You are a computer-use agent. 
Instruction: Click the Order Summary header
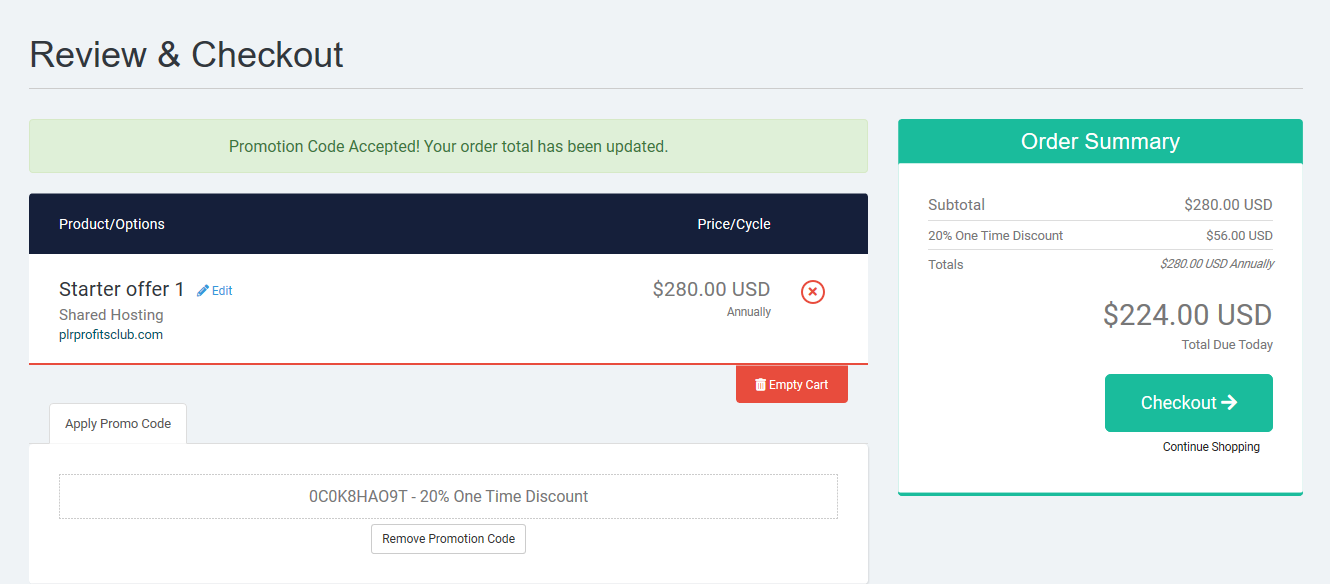point(1100,142)
